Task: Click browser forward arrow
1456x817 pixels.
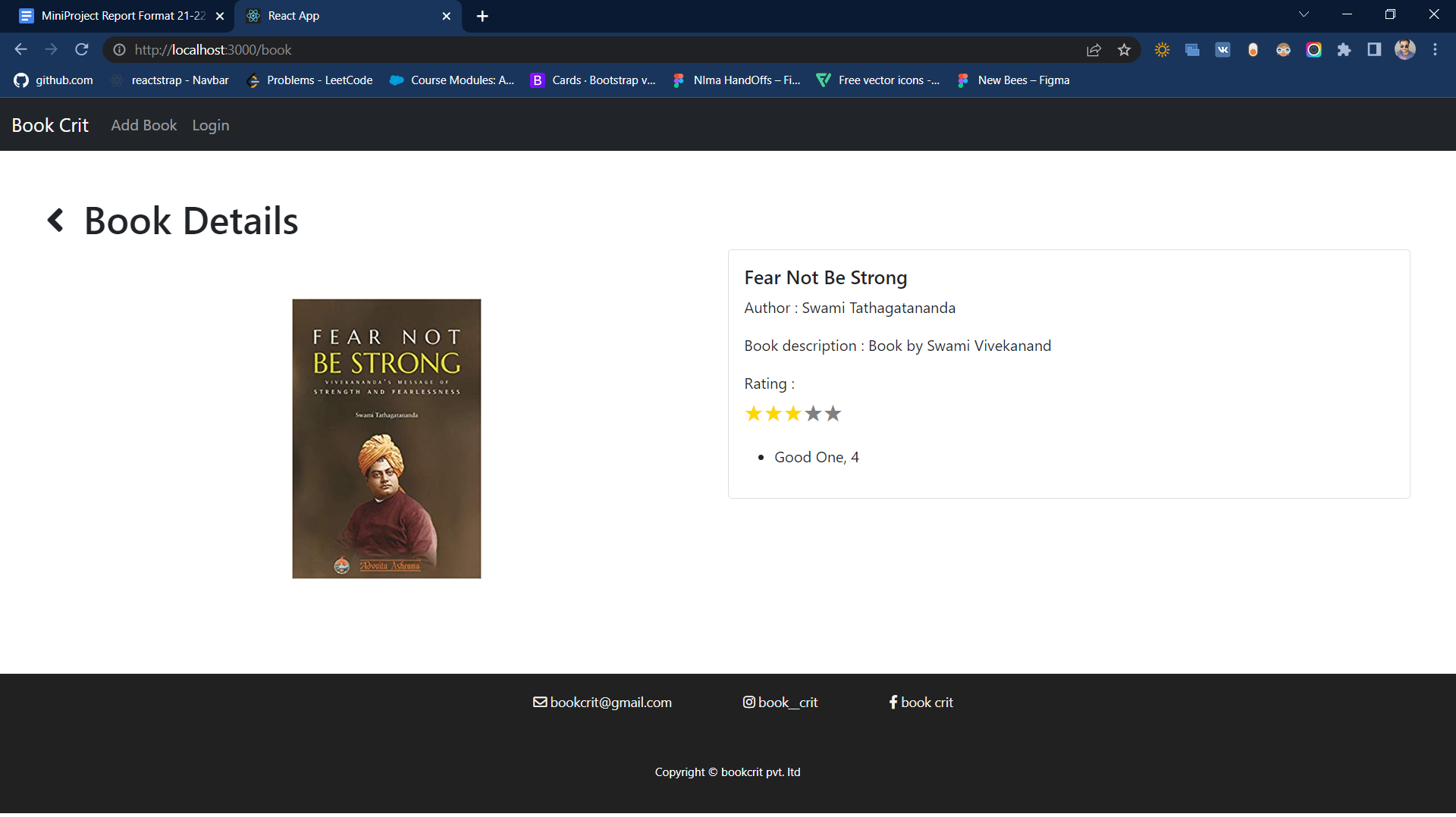Action: coord(51,50)
